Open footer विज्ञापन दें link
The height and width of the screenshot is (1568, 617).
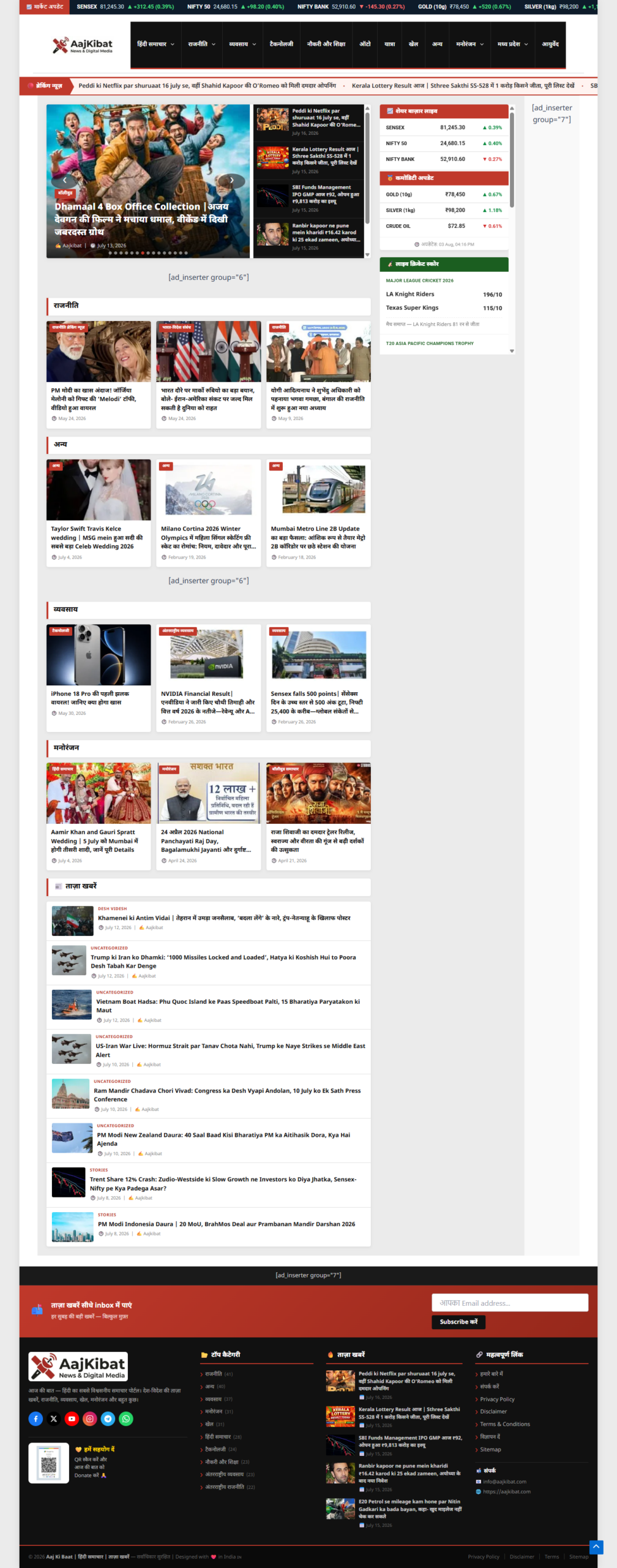click(490, 1436)
